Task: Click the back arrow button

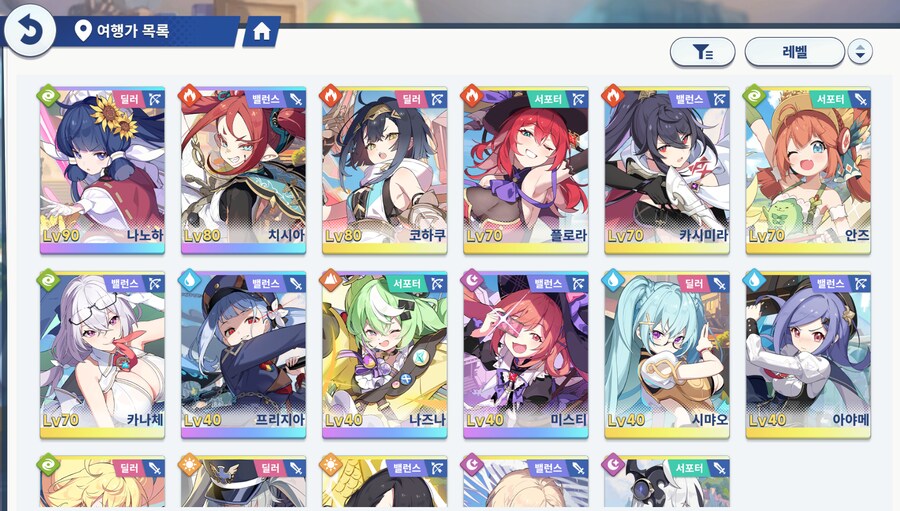Action: click(30, 30)
